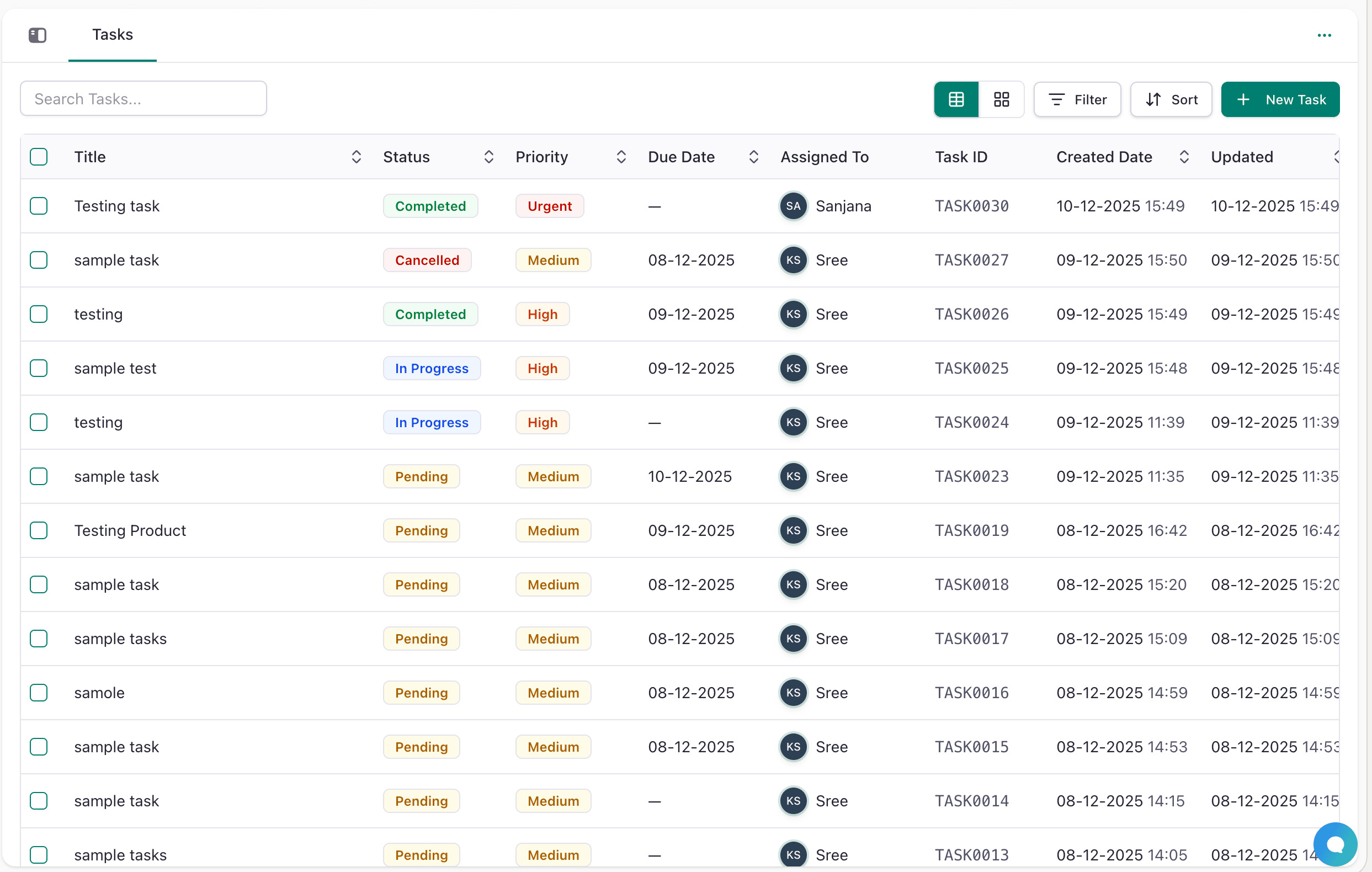
Task: Switch to table list view
Action: coord(956,100)
